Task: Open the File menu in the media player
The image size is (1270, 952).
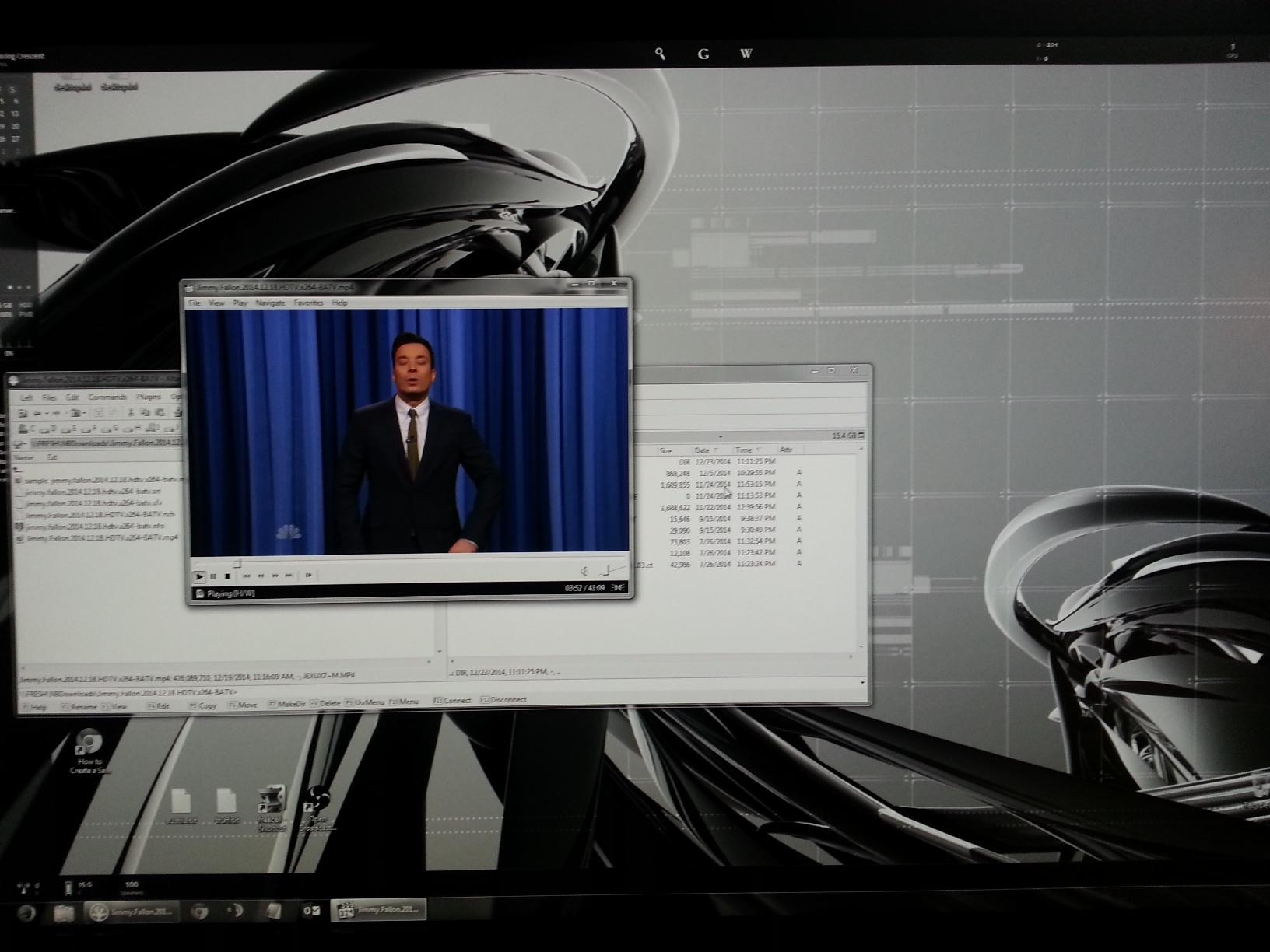Action: point(195,303)
